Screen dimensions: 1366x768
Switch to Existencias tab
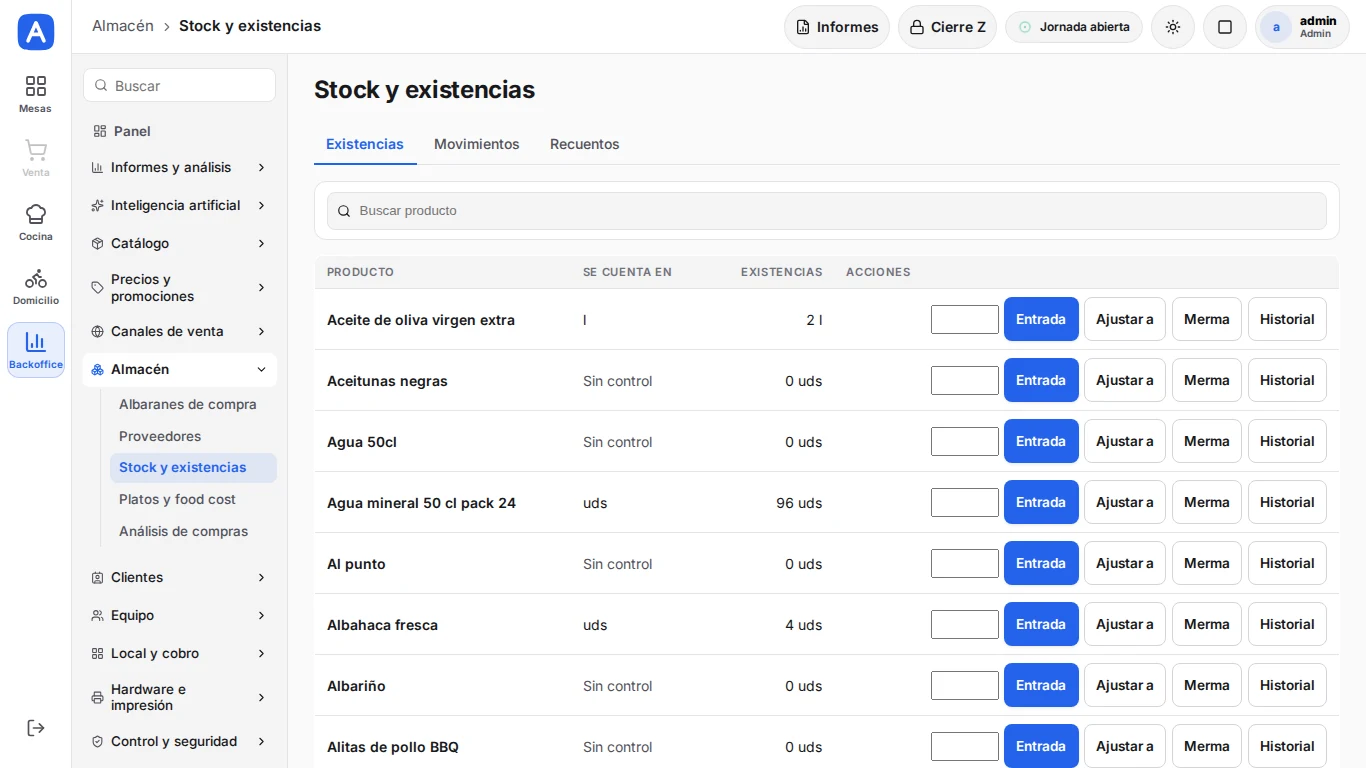[x=365, y=144]
